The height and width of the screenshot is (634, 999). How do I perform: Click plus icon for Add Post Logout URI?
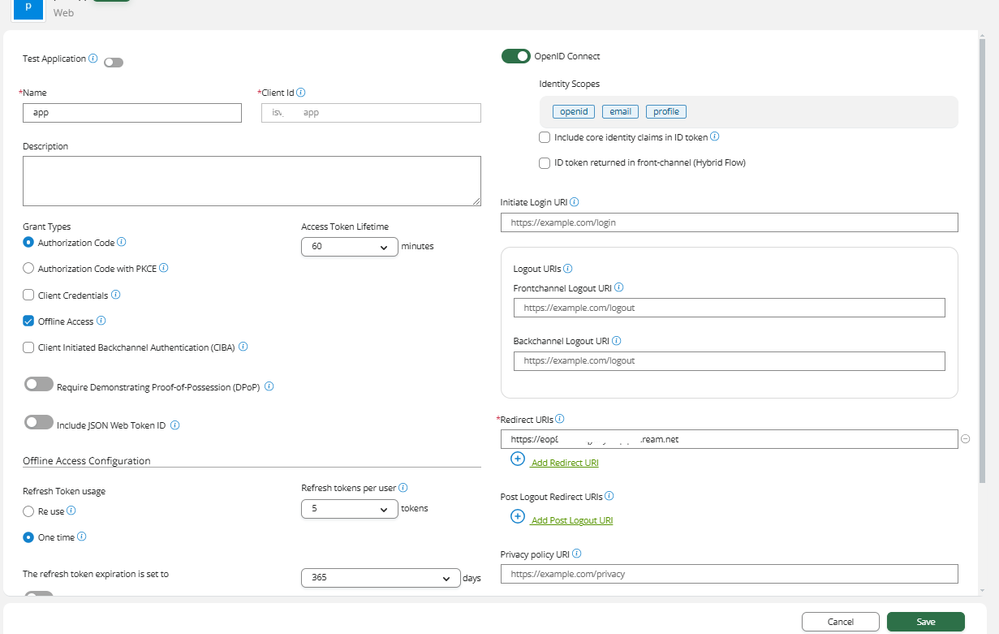517,516
